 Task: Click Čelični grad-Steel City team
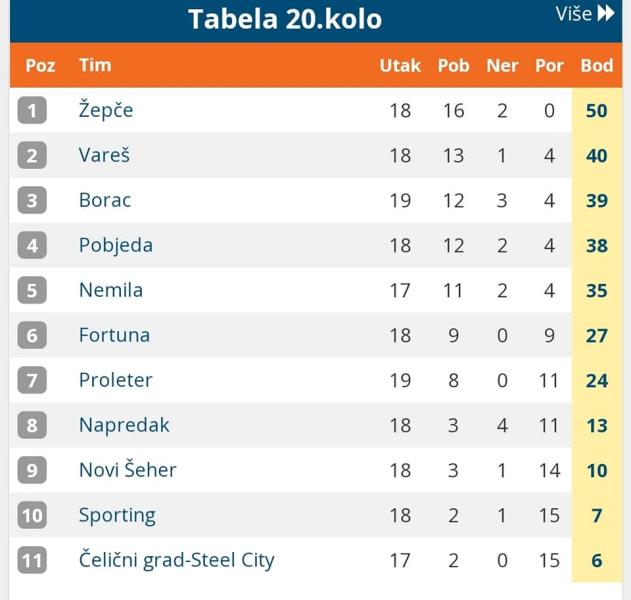[177, 560]
